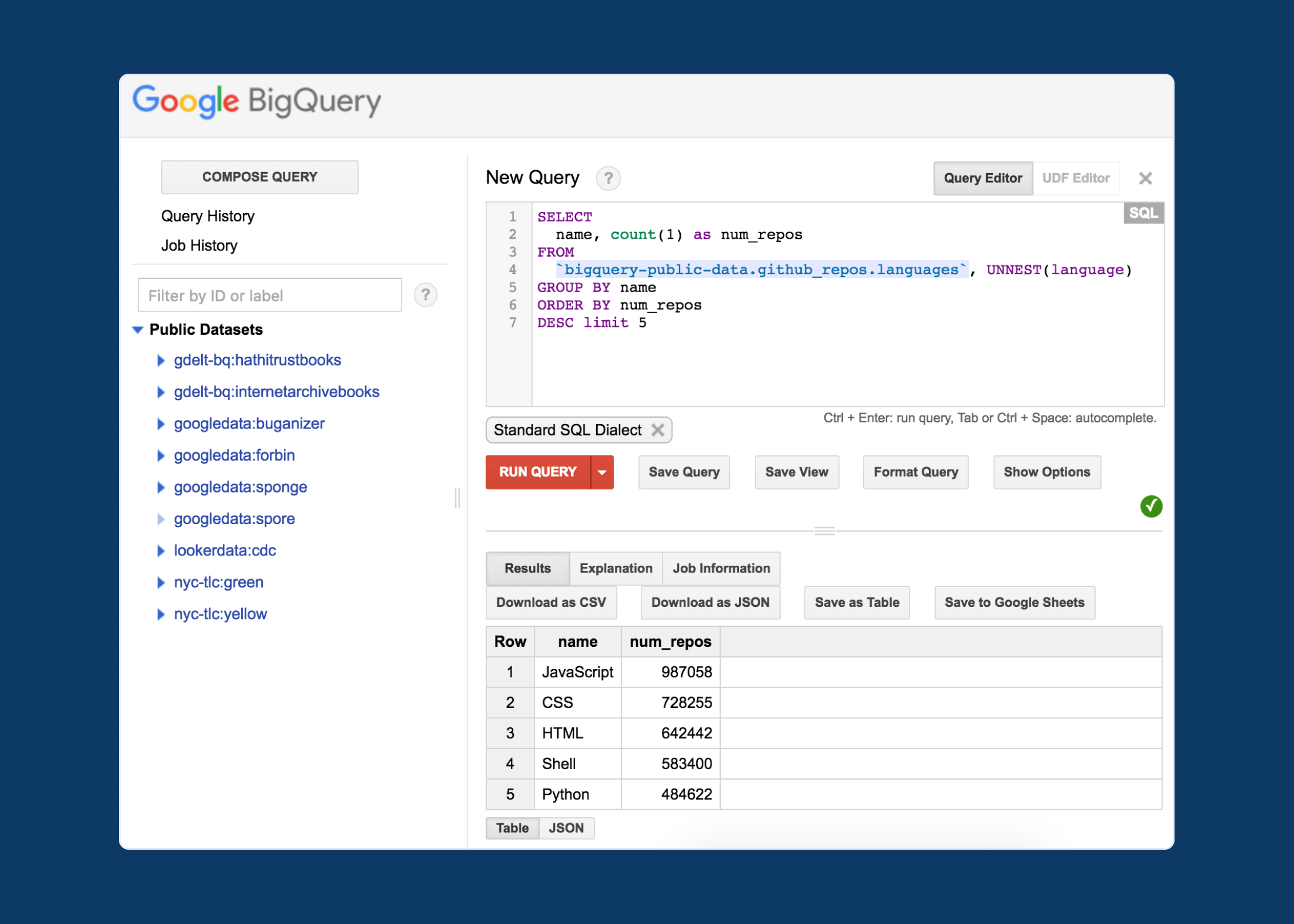1294x924 pixels.
Task: Switch results view to JSON
Action: tap(566, 828)
